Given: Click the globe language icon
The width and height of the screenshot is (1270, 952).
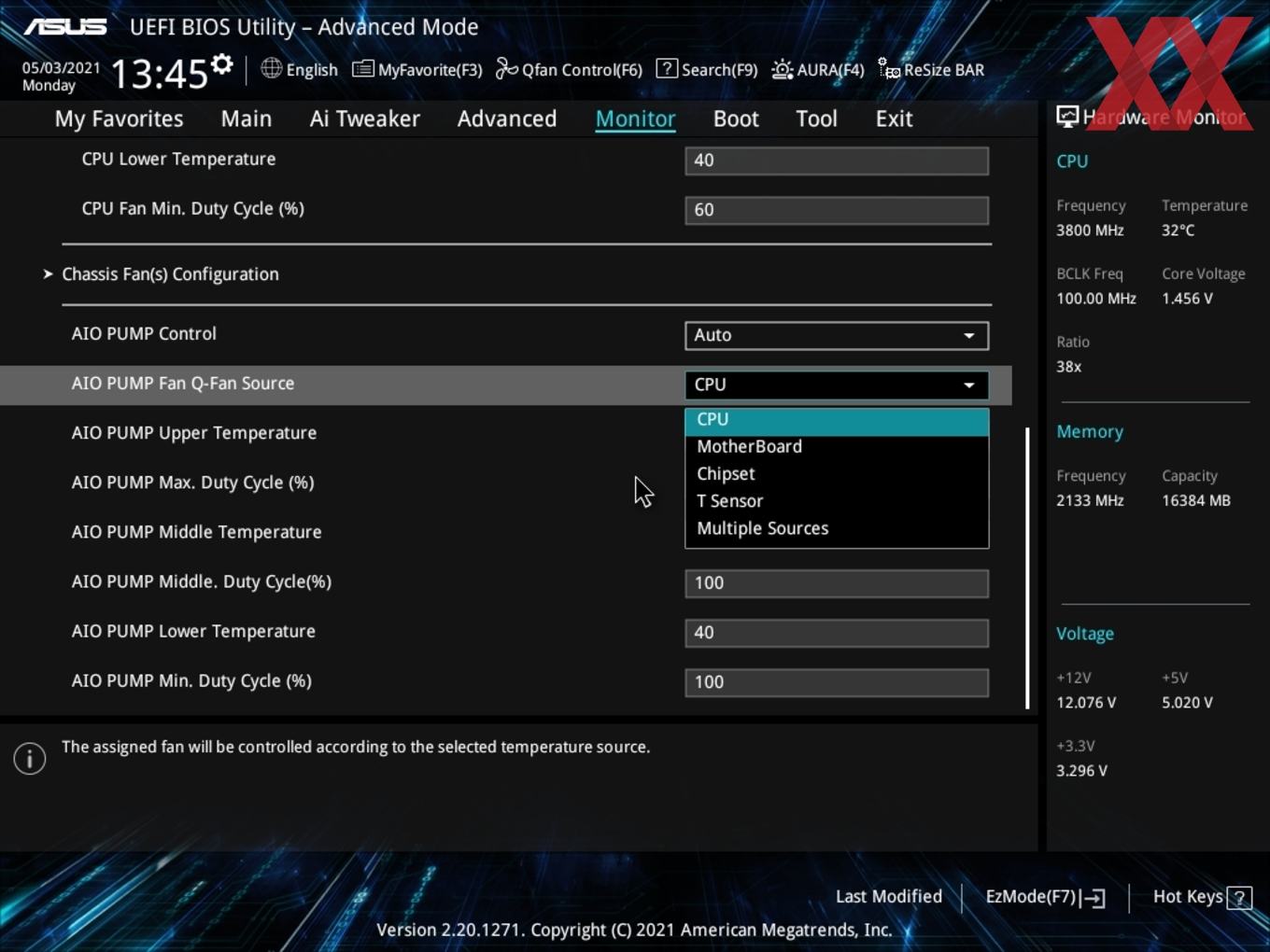Looking at the screenshot, I should tap(271, 68).
